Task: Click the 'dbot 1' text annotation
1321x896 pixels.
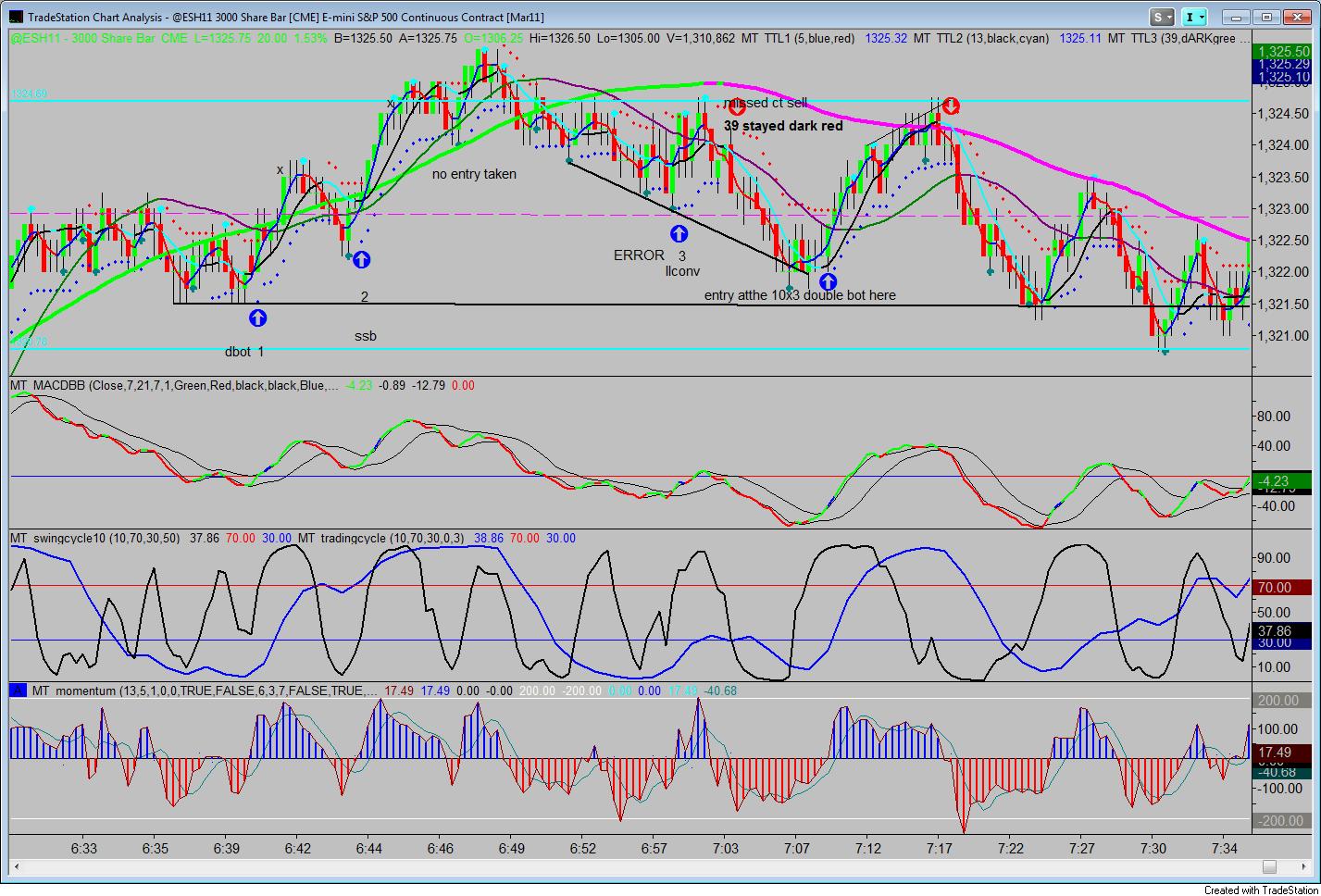Action: [x=244, y=352]
